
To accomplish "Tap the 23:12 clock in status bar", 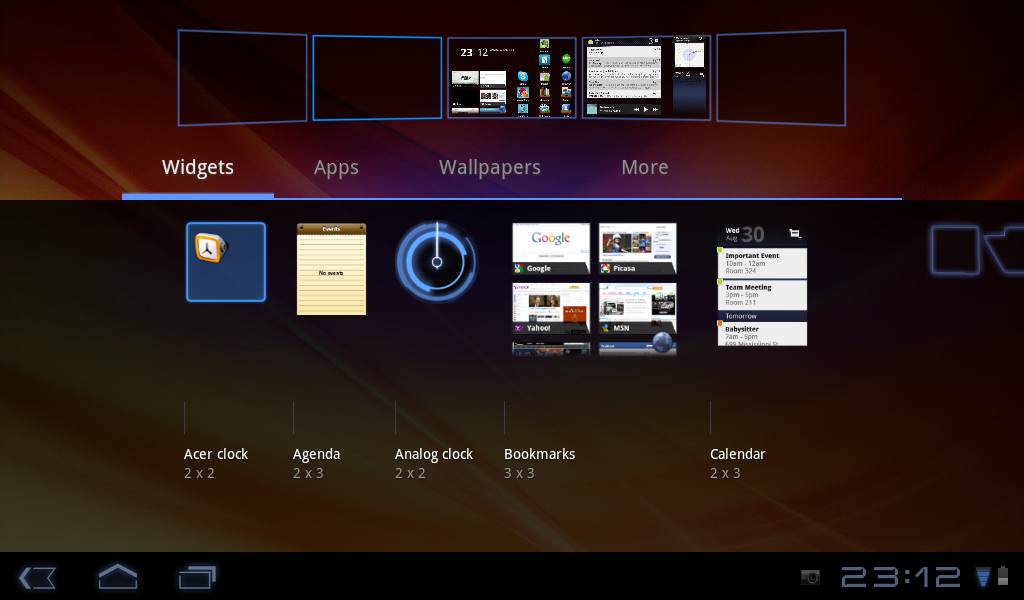I will (x=900, y=577).
